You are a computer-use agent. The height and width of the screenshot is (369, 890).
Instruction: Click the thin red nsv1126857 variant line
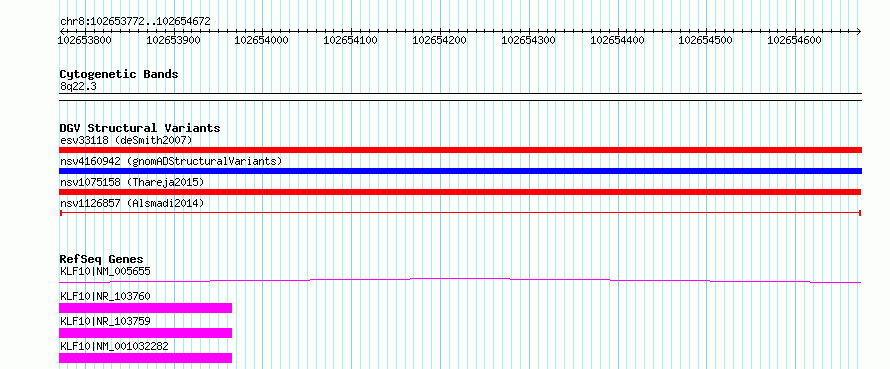pos(460,213)
